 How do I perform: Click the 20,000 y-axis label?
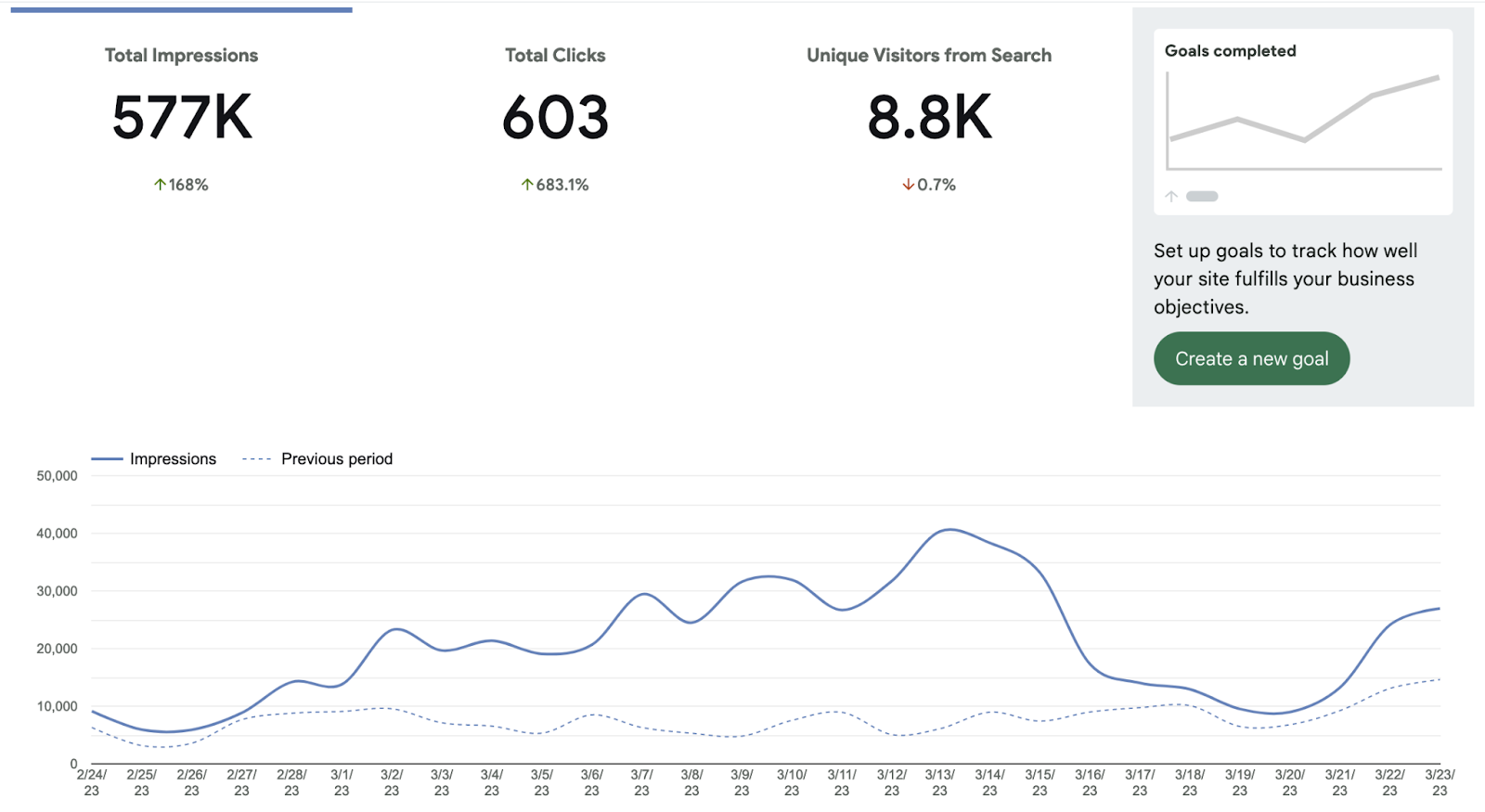[x=57, y=649]
